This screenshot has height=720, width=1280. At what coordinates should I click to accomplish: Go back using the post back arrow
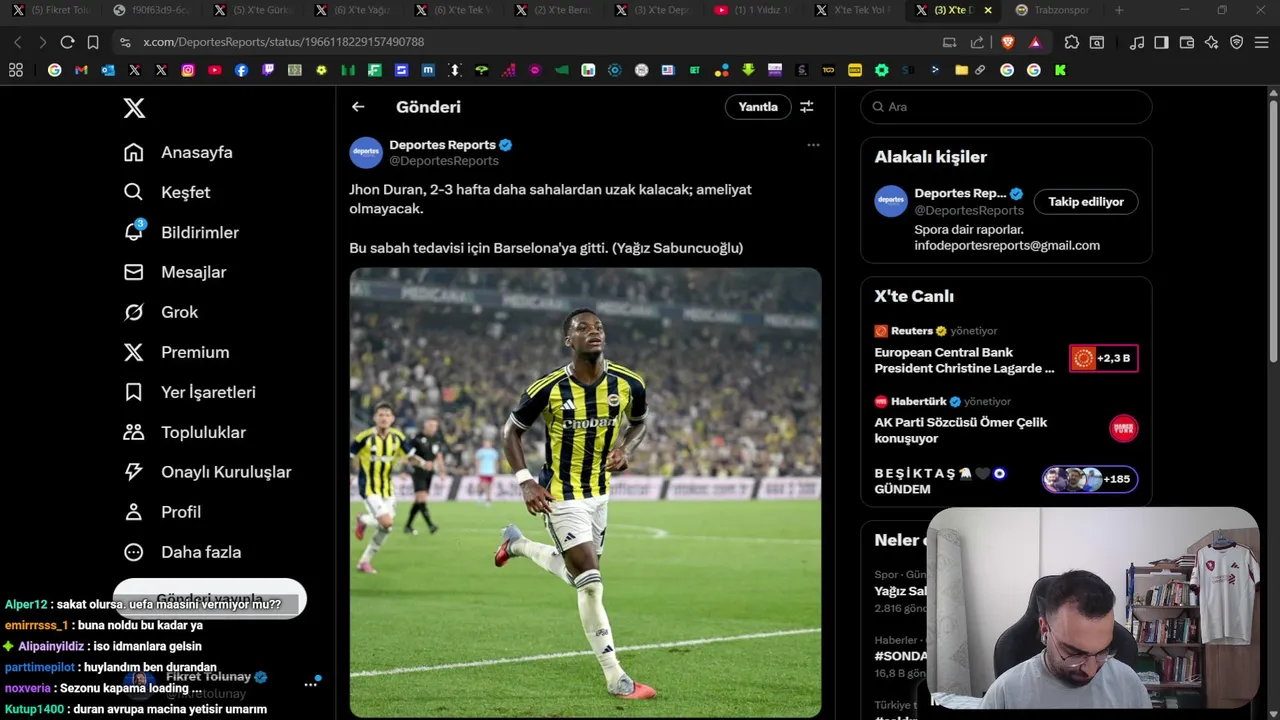358,107
